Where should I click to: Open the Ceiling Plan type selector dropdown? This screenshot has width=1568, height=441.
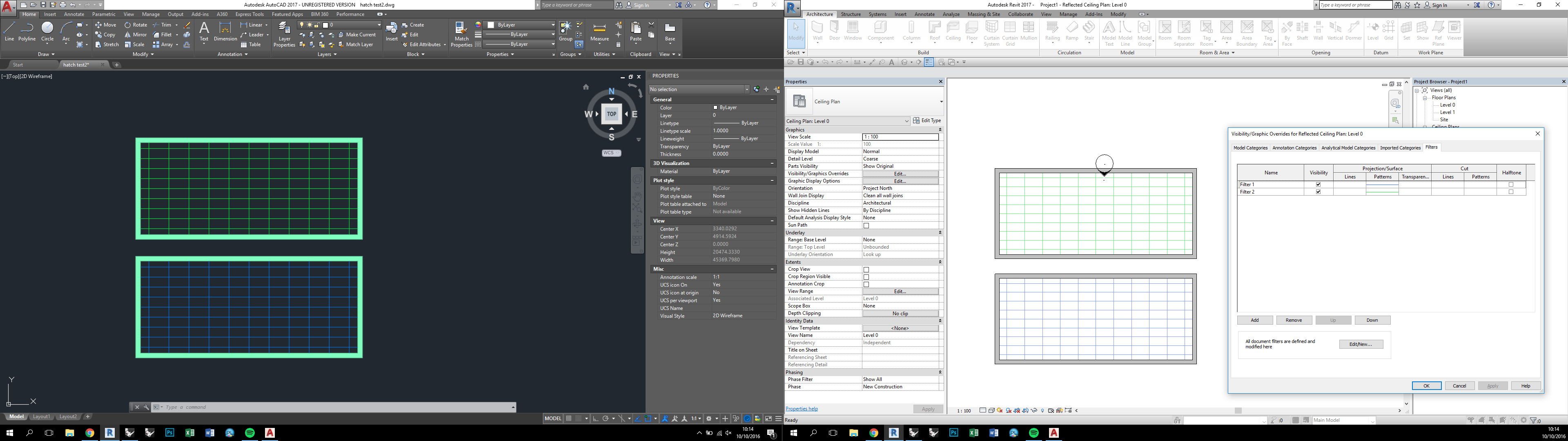click(941, 102)
